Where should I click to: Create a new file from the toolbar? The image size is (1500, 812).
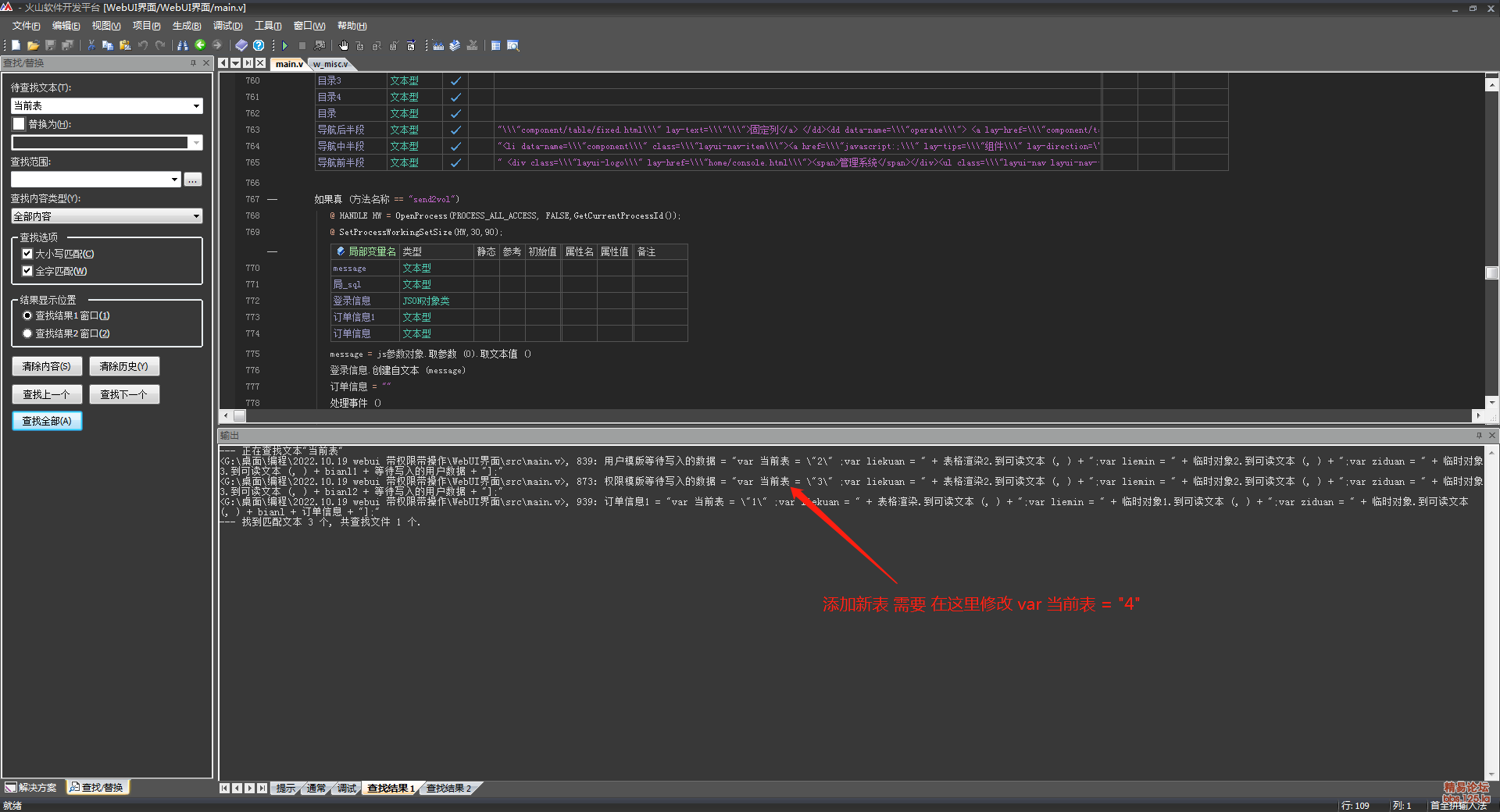pos(16,45)
